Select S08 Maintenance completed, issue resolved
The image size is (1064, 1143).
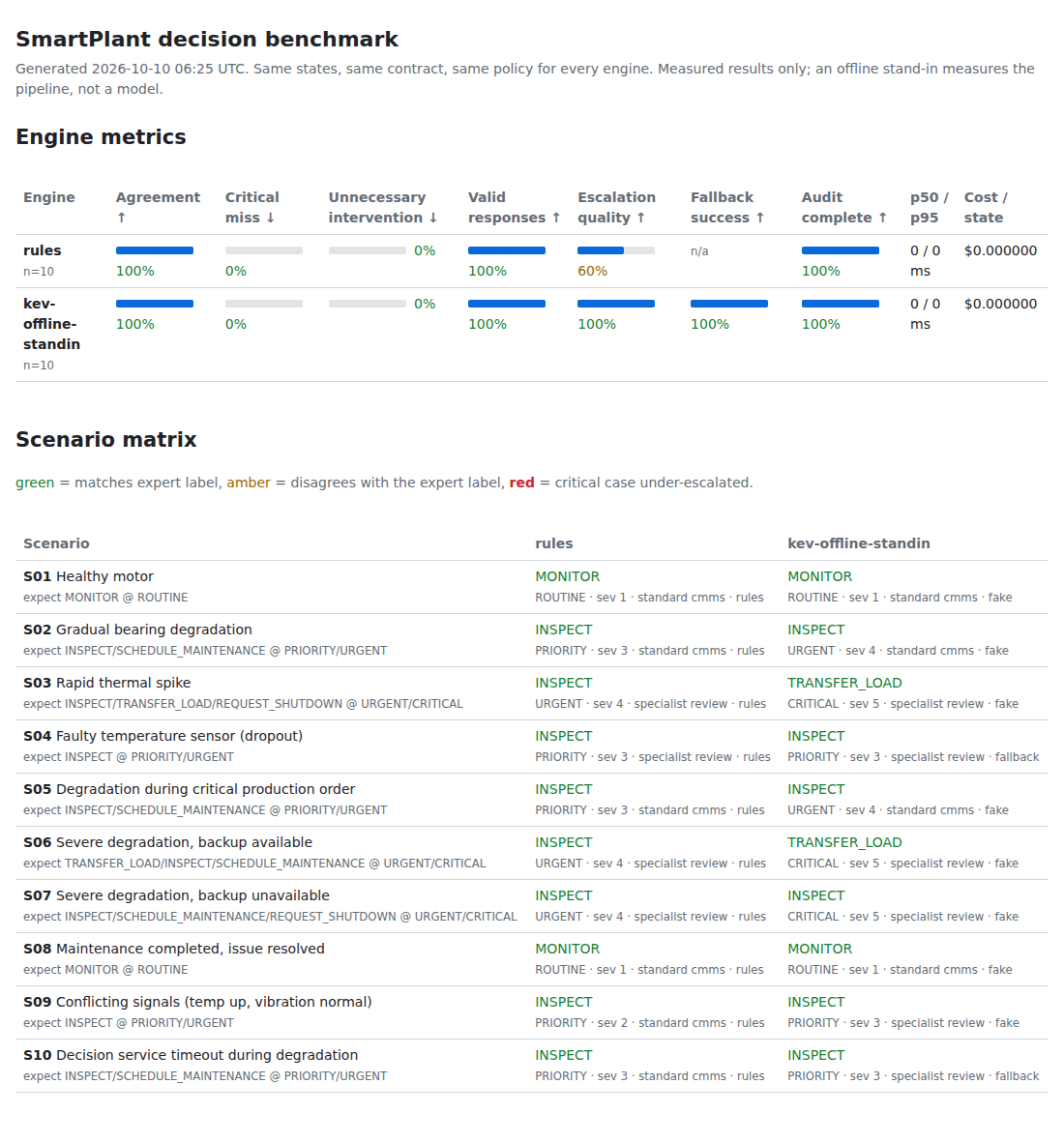point(174,949)
